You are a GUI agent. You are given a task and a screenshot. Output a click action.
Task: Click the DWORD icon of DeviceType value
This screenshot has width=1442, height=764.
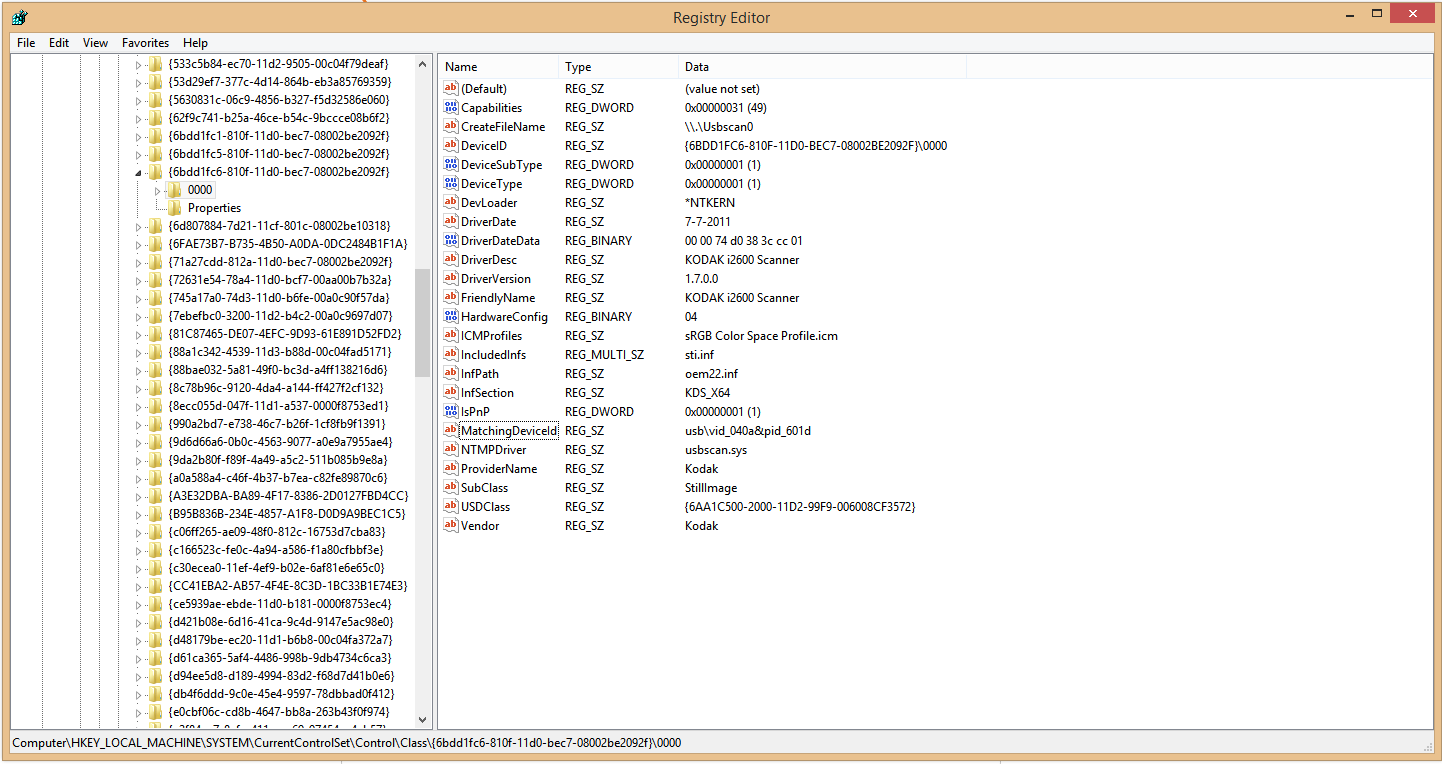tap(450, 184)
